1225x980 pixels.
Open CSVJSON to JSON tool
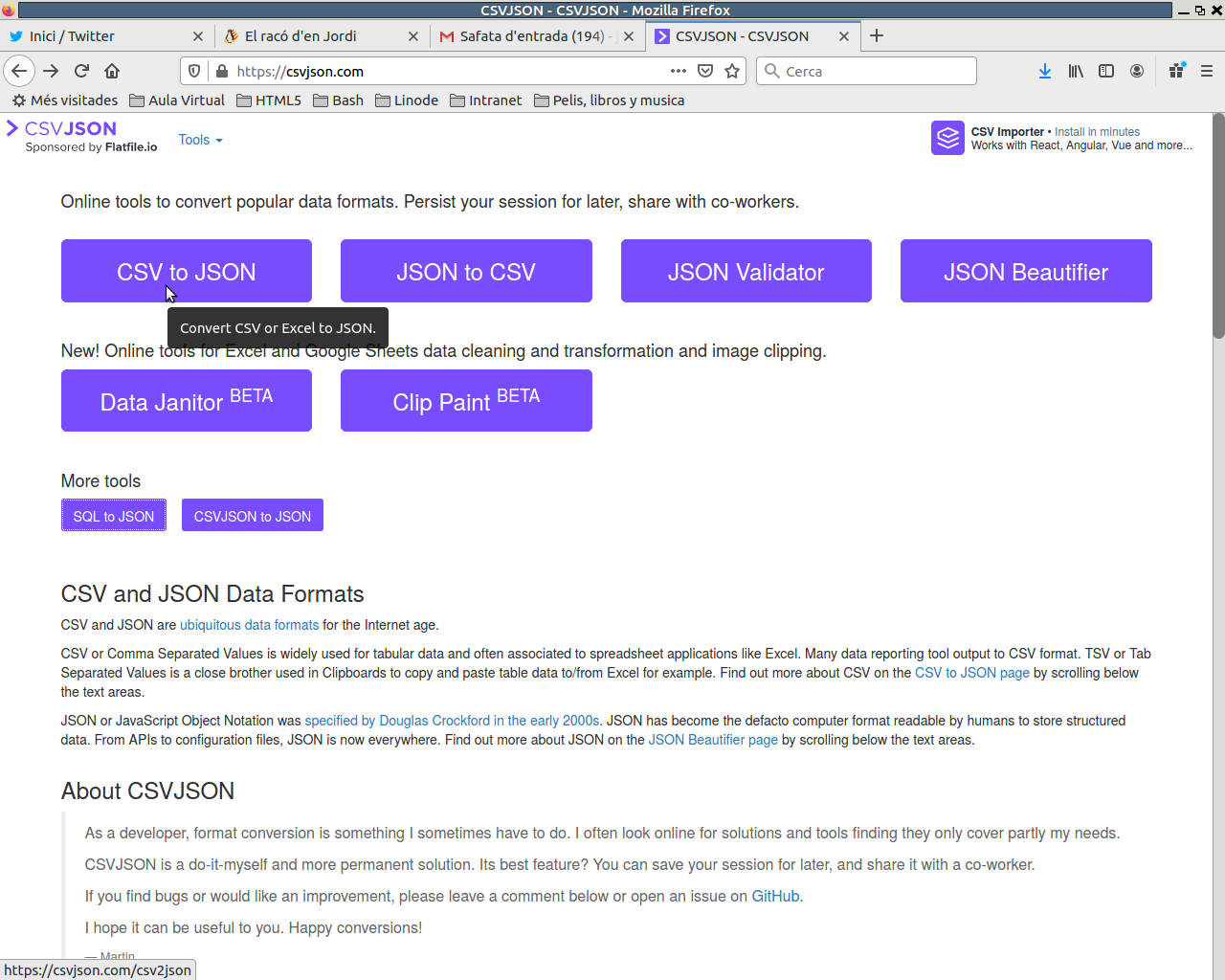253,515
